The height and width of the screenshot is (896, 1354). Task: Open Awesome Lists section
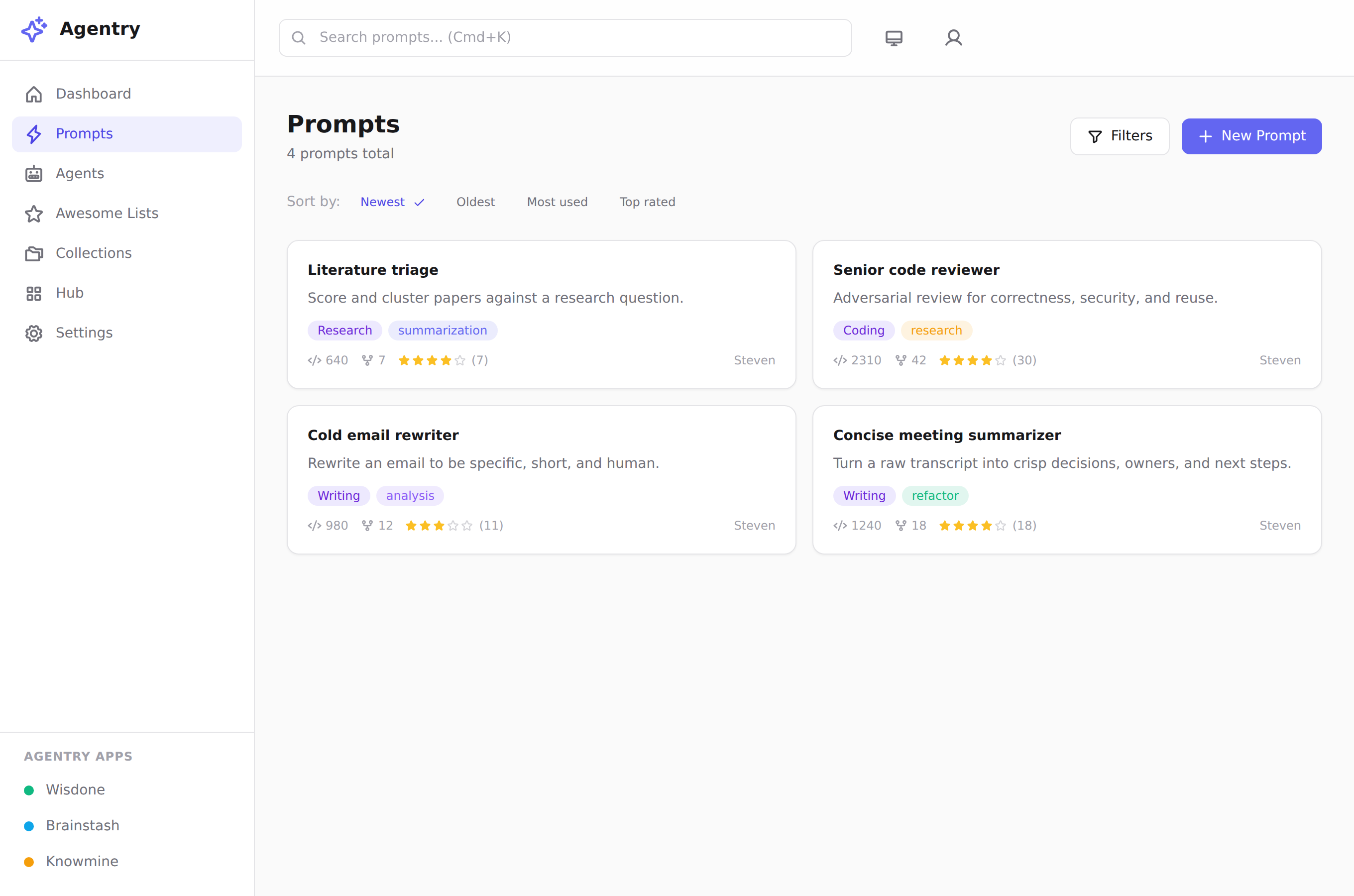(x=127, y=214)
